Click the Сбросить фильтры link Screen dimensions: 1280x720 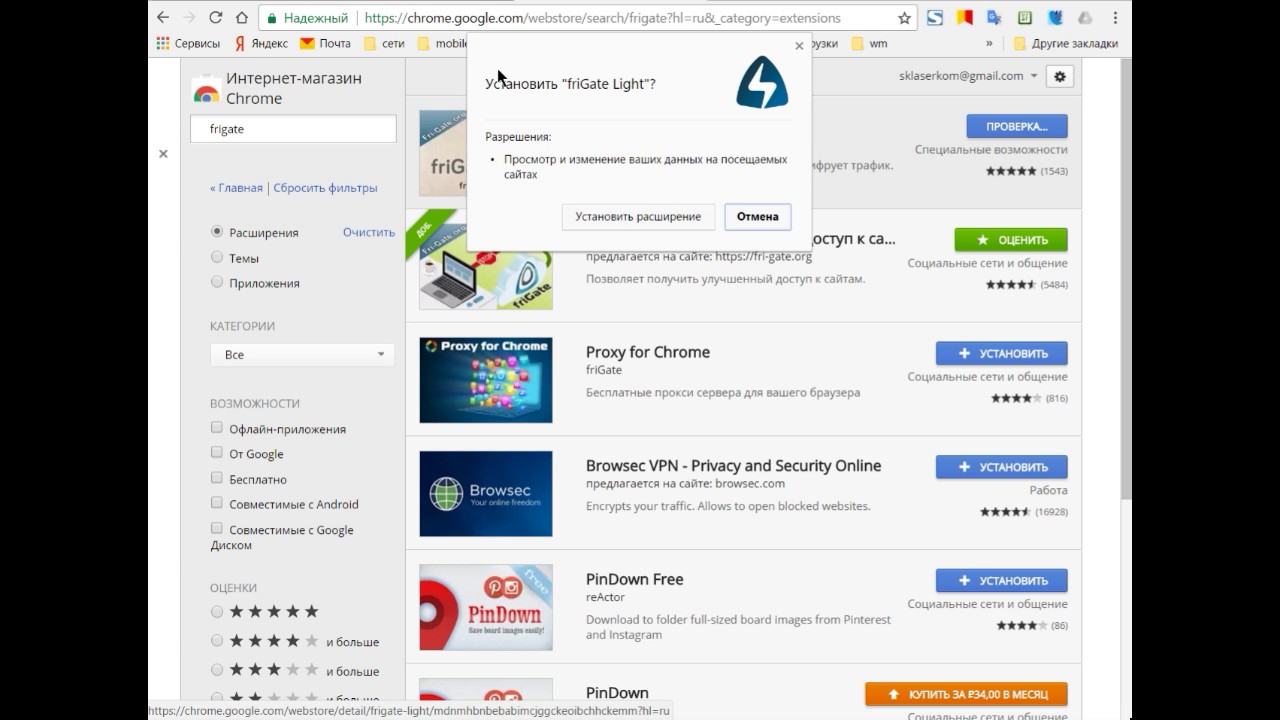(325, 188)
